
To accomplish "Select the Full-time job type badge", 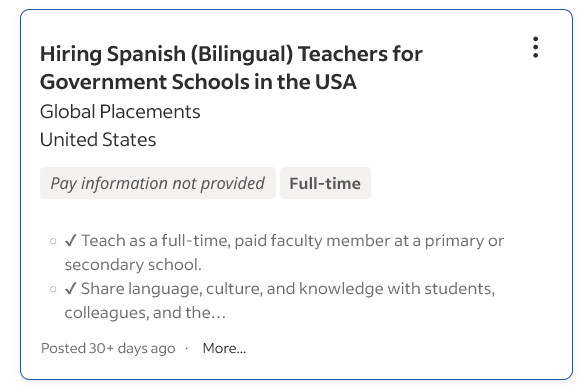I will click(x=325, y=183).
